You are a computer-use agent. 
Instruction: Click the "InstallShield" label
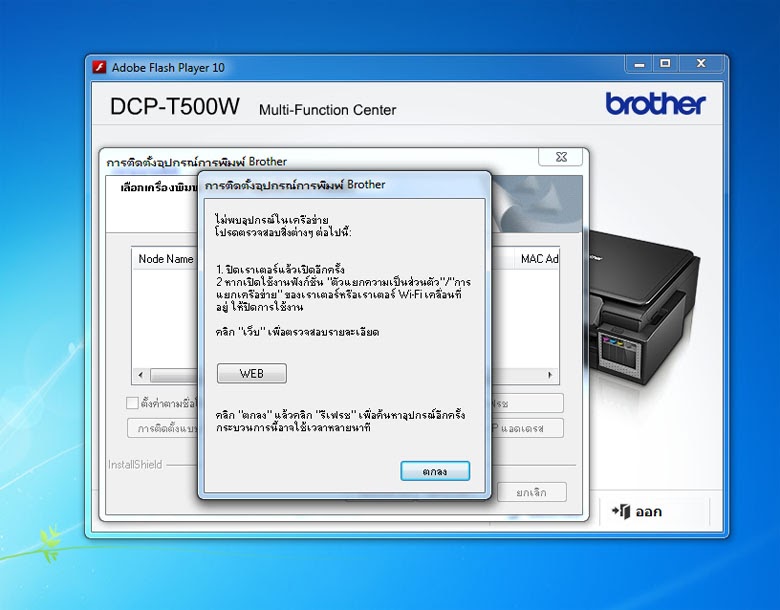(135, 465)
